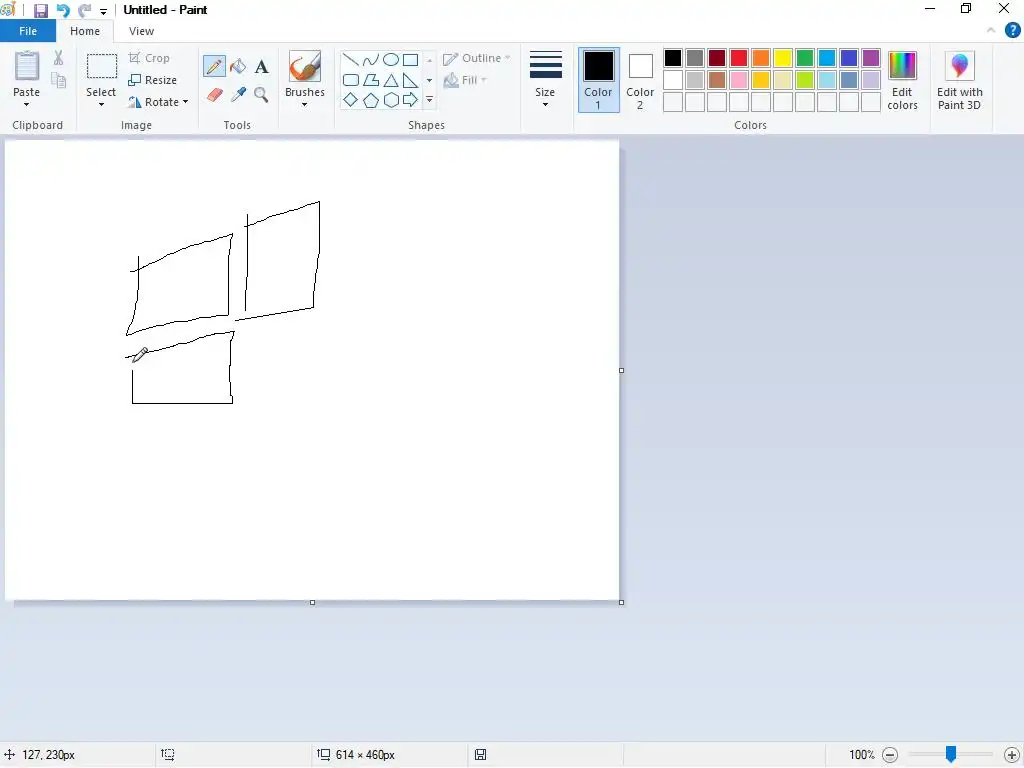
Task: Switch to the View tab
Action: tap(141, 31)
